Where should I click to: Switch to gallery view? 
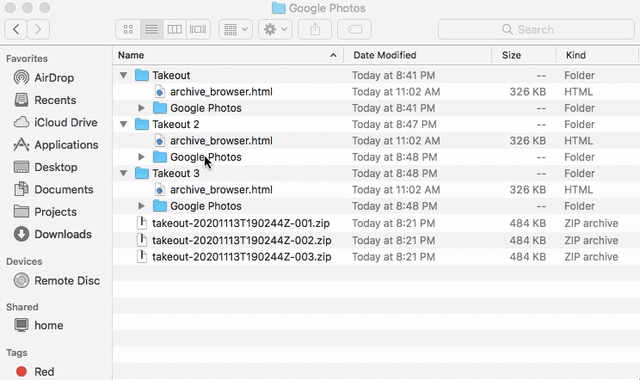pos(198,29)
